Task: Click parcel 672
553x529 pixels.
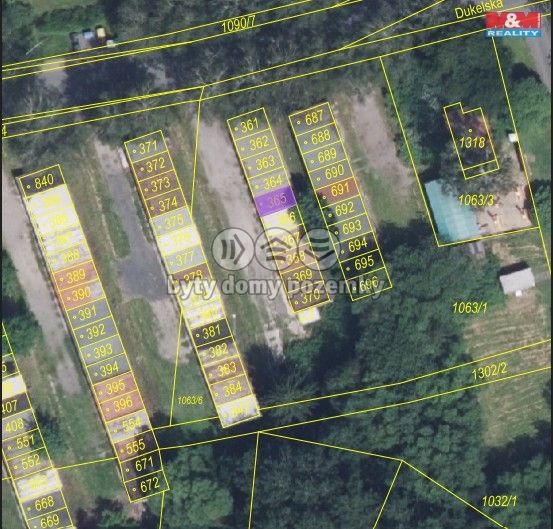Action: pyautogui.click(x=146, y=486)
